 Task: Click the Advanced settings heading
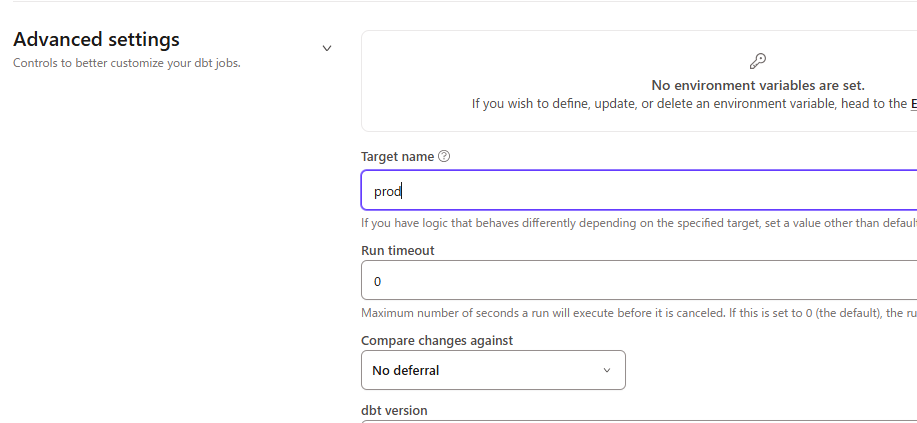96,40
